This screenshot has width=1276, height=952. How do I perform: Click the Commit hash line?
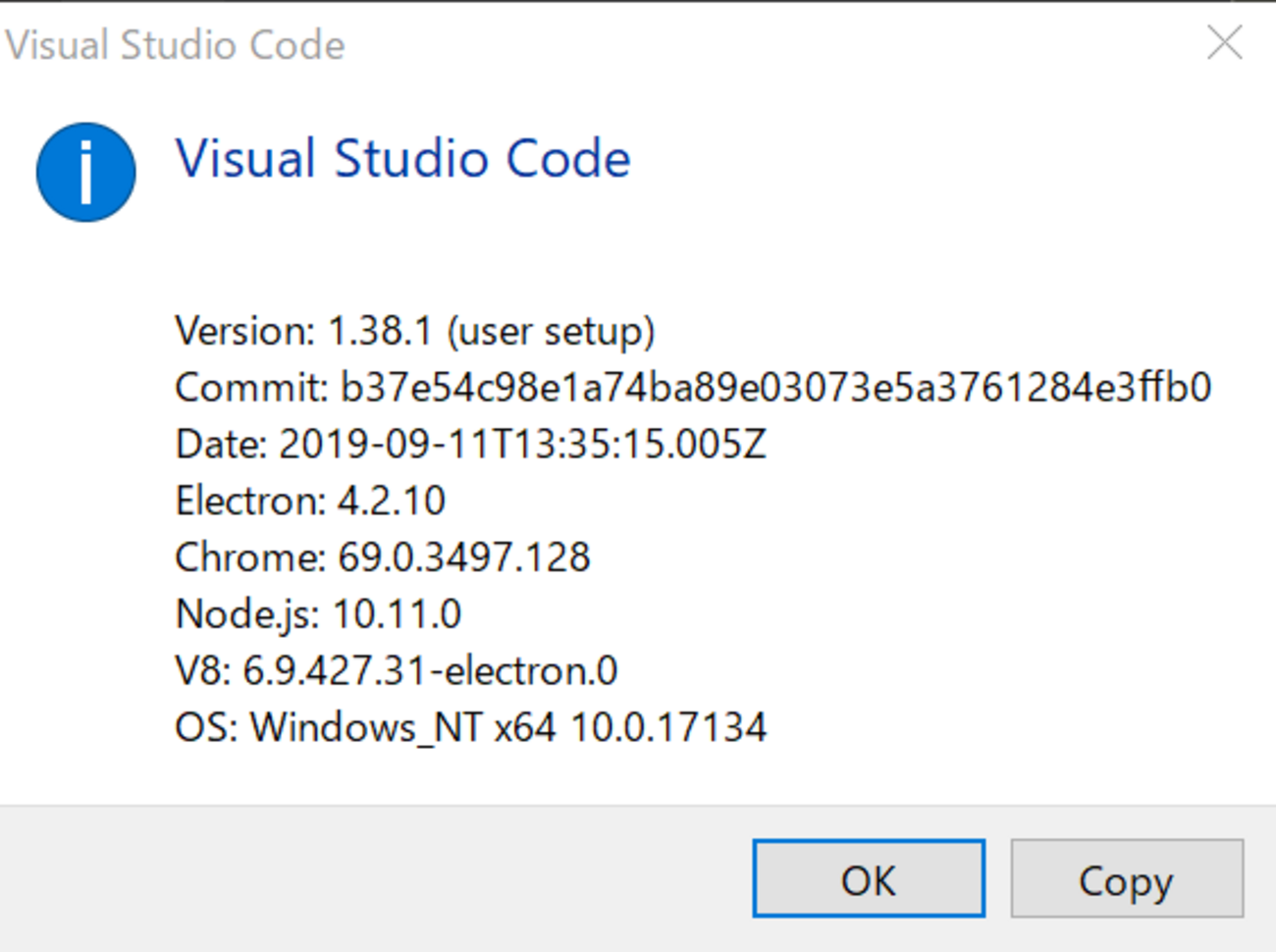(x=693, y=388)
